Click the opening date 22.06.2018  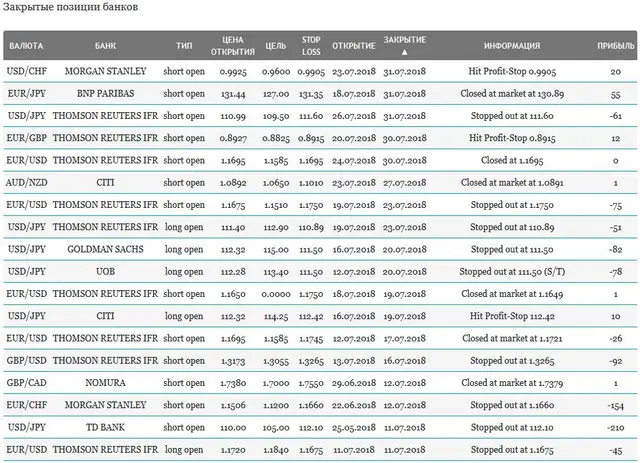[354, 405]
